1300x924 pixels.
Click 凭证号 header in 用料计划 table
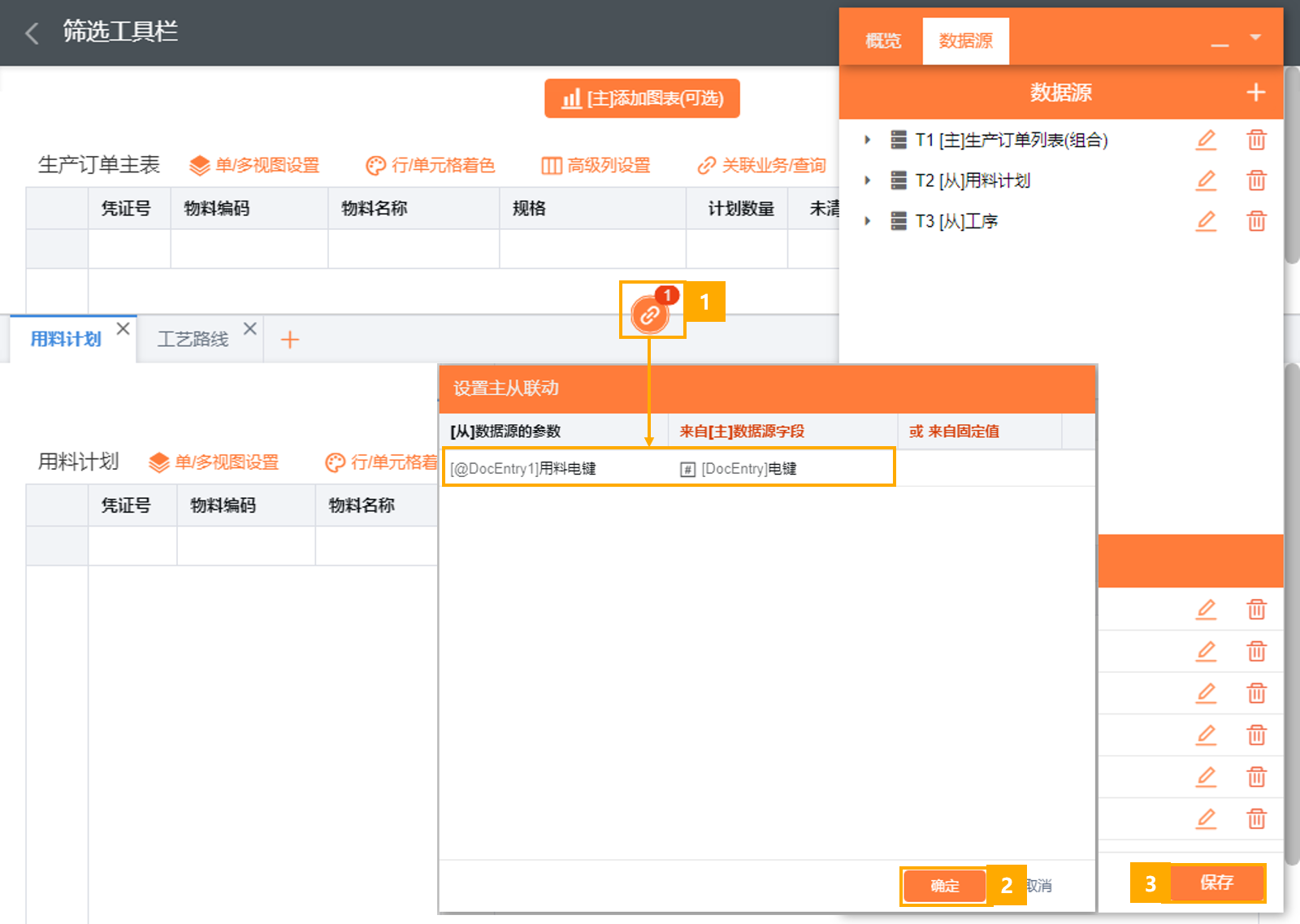click(x=132, y=505)
